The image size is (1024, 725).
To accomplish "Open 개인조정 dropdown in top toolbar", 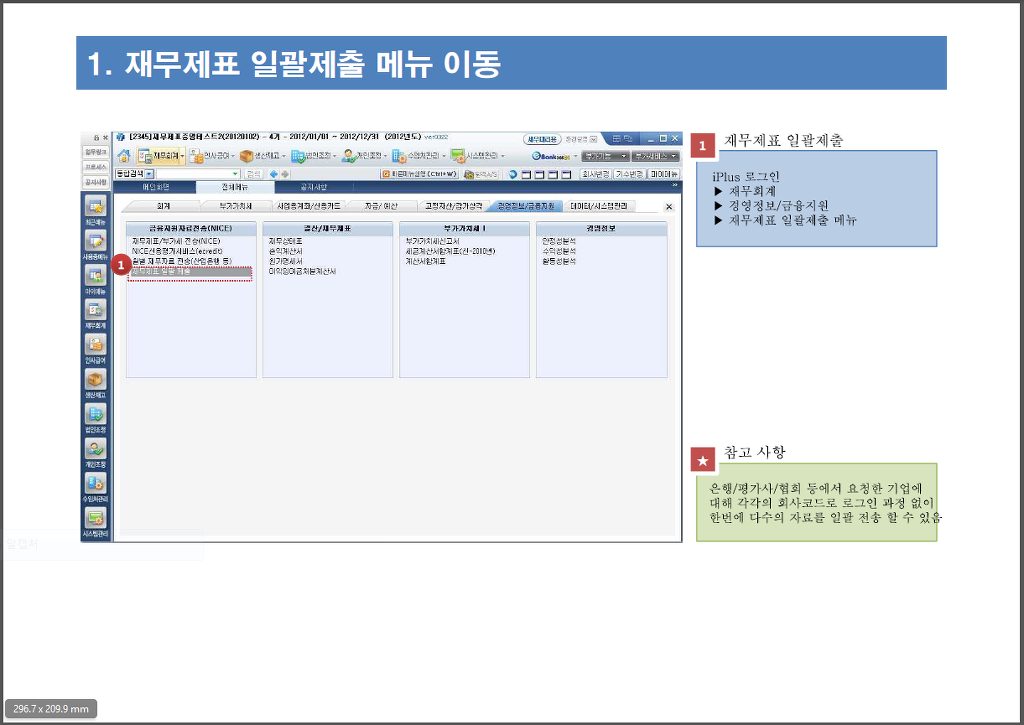I will [364, 156].
